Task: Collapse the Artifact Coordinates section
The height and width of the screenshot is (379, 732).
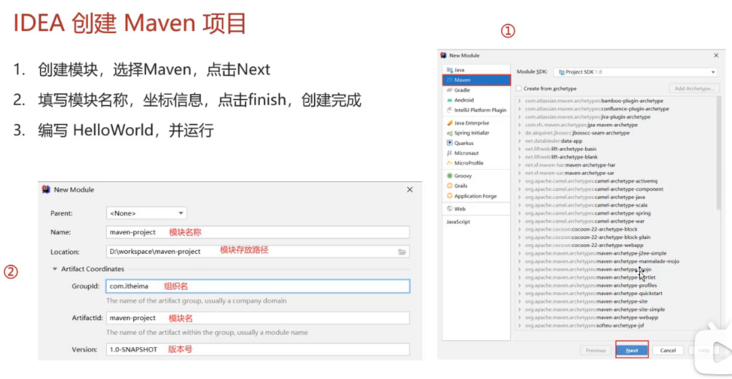Action: pyautogui.click(x=55, y=269)
